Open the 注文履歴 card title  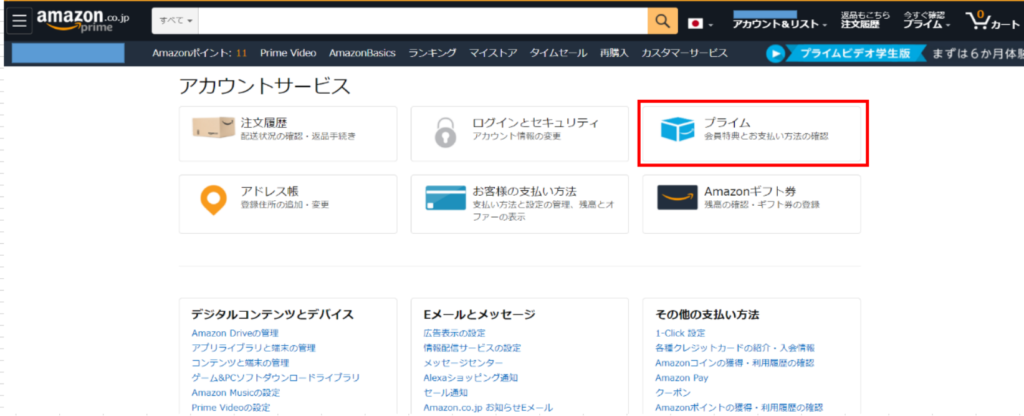tap(264, 123)
